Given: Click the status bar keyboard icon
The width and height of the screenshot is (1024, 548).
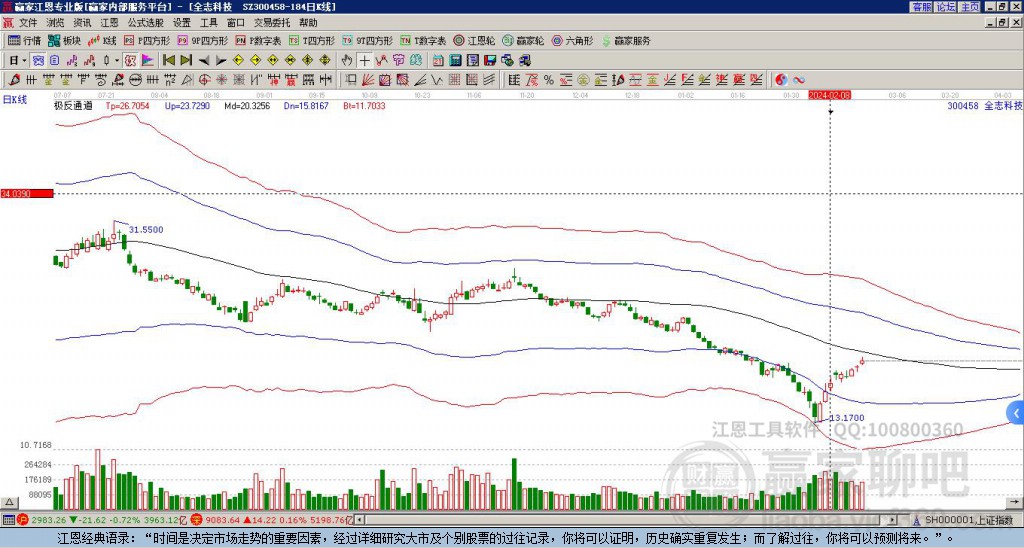Looking at the screenshot, I should [8, 520].
